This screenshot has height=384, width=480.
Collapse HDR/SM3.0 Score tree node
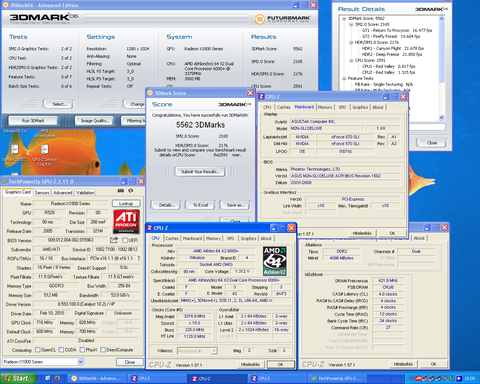click(351, 42)
